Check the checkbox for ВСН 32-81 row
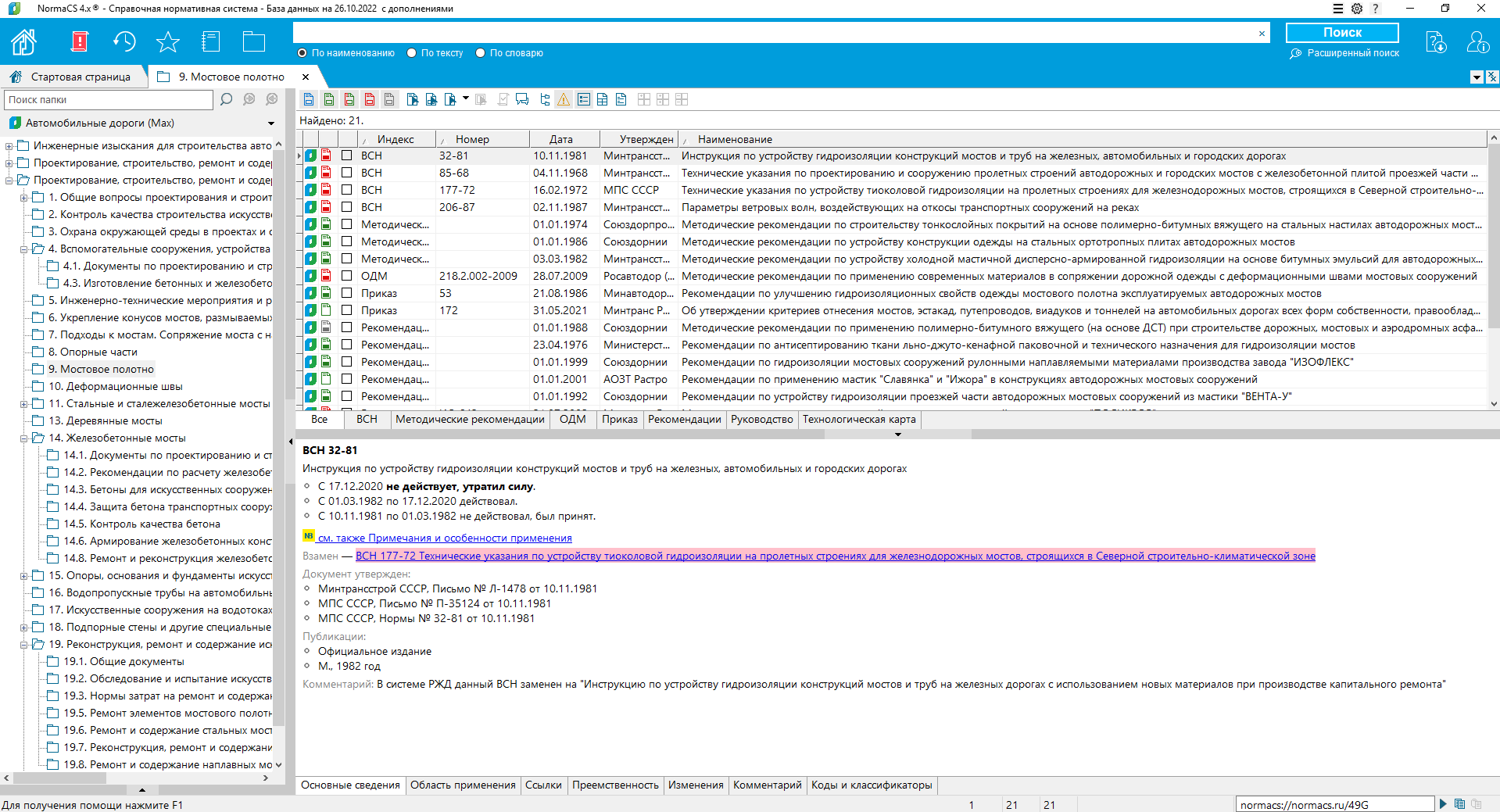 pos(346,156)
